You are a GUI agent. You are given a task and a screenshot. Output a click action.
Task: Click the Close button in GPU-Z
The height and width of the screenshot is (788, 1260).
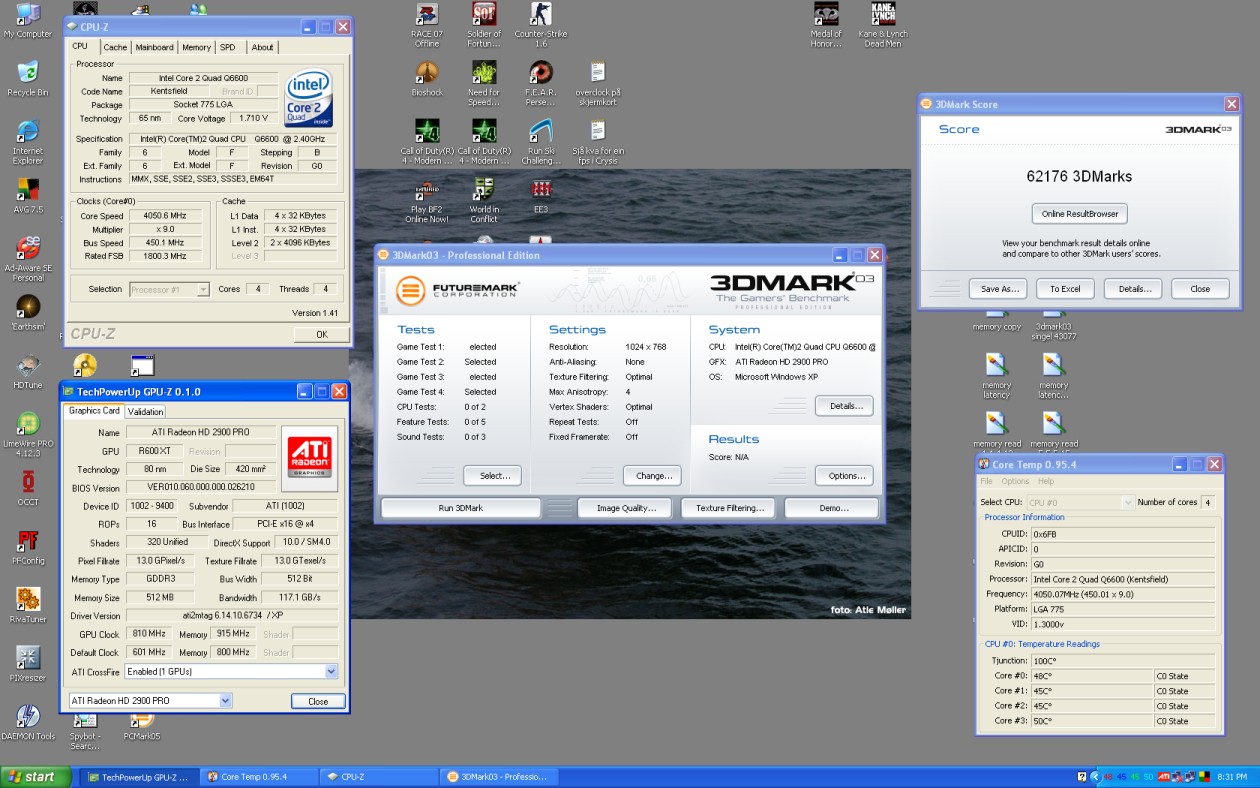pyautogui.click(x=318, y=701)
